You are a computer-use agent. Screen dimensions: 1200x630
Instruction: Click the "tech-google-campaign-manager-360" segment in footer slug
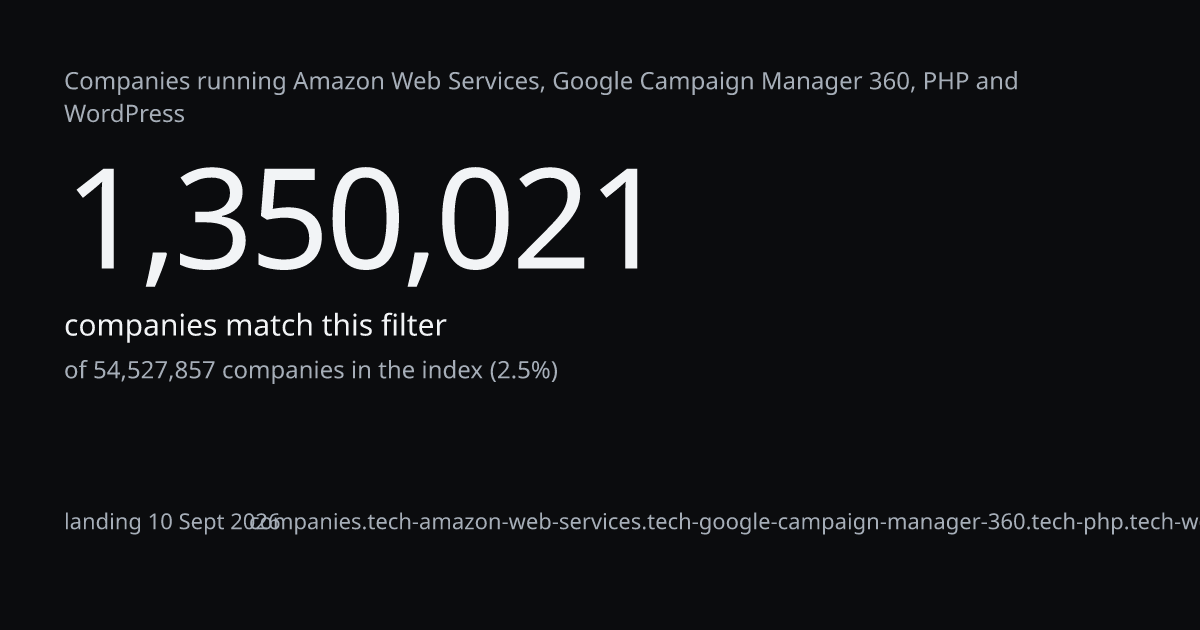[x=837, y=522]
